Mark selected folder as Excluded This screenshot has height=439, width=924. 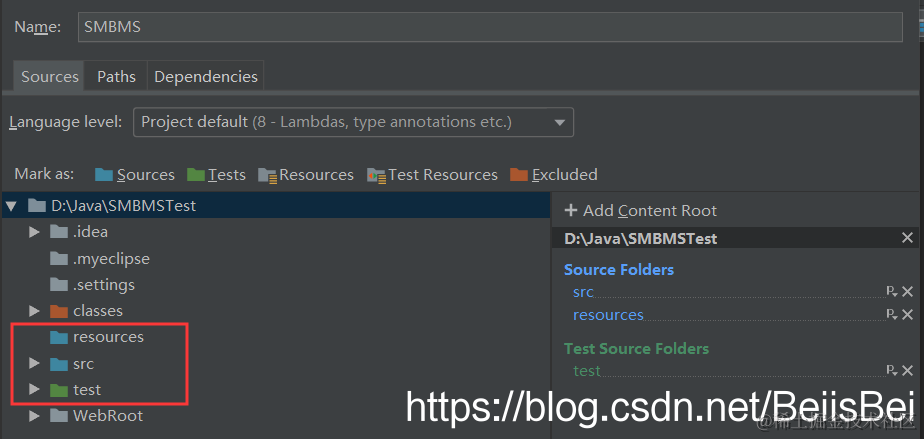click(554, 175)
